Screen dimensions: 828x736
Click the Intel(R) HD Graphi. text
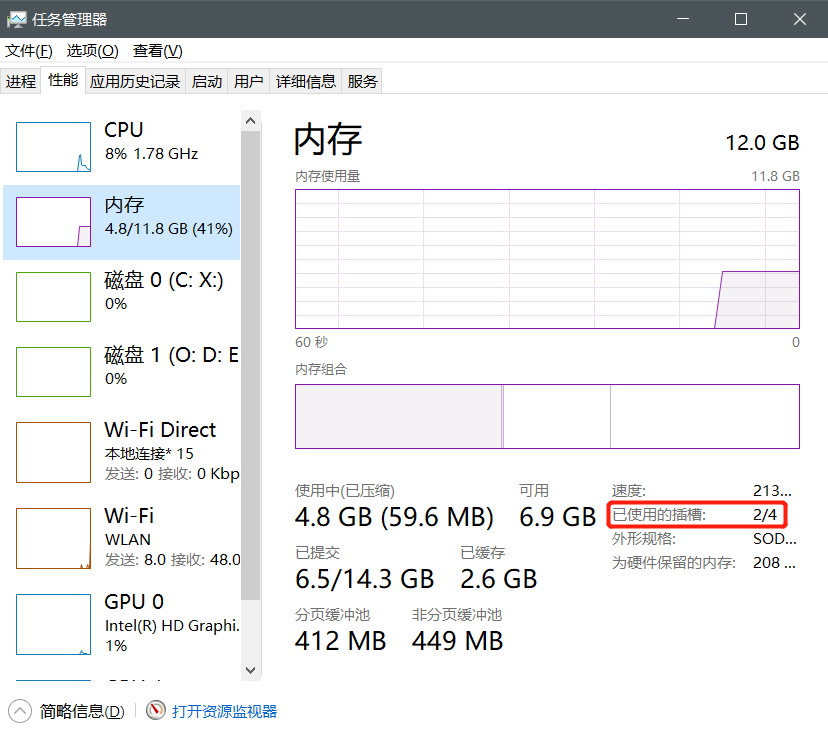pos(172,626)
